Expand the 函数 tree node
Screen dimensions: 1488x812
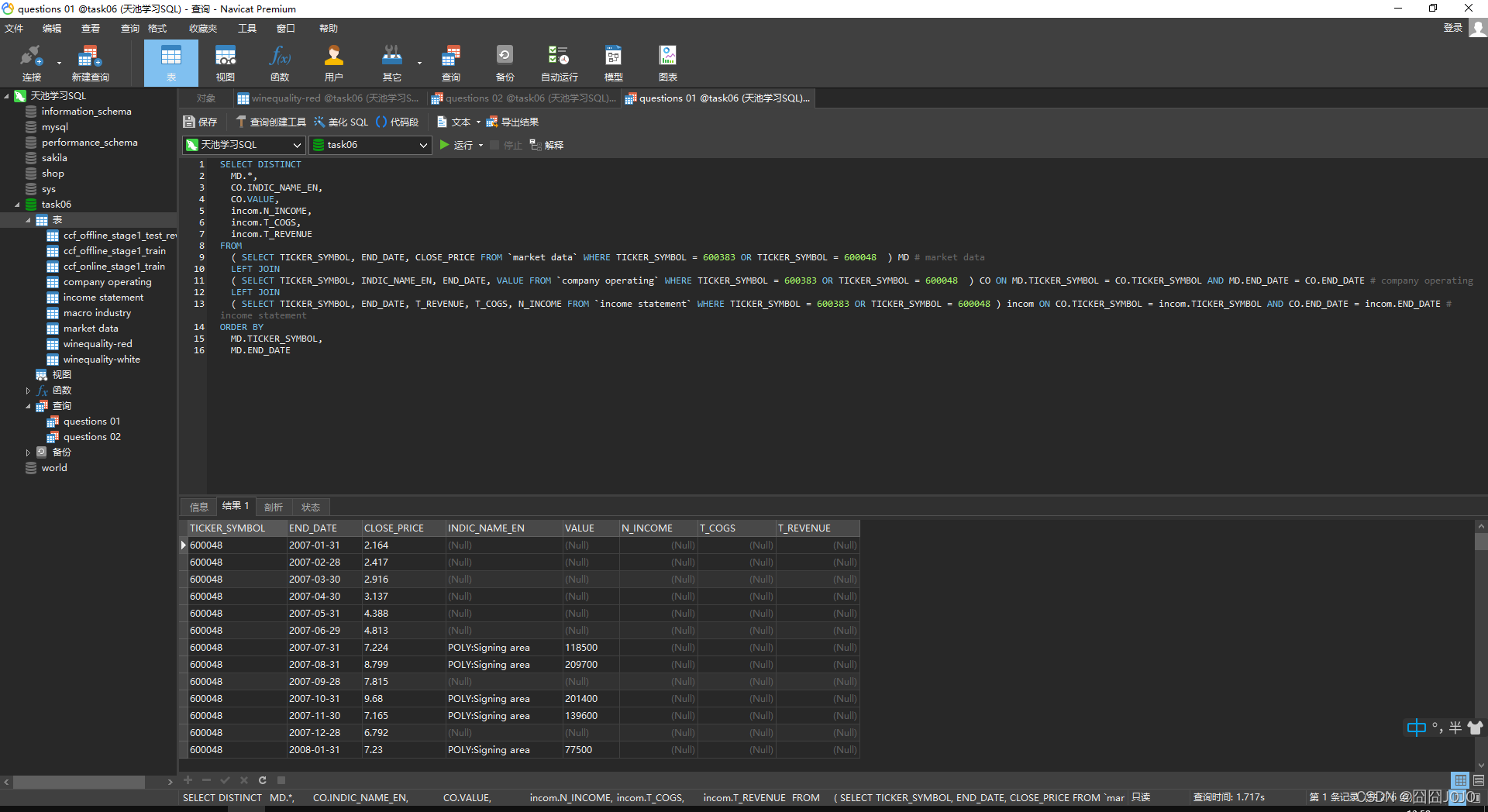[28, 391]
